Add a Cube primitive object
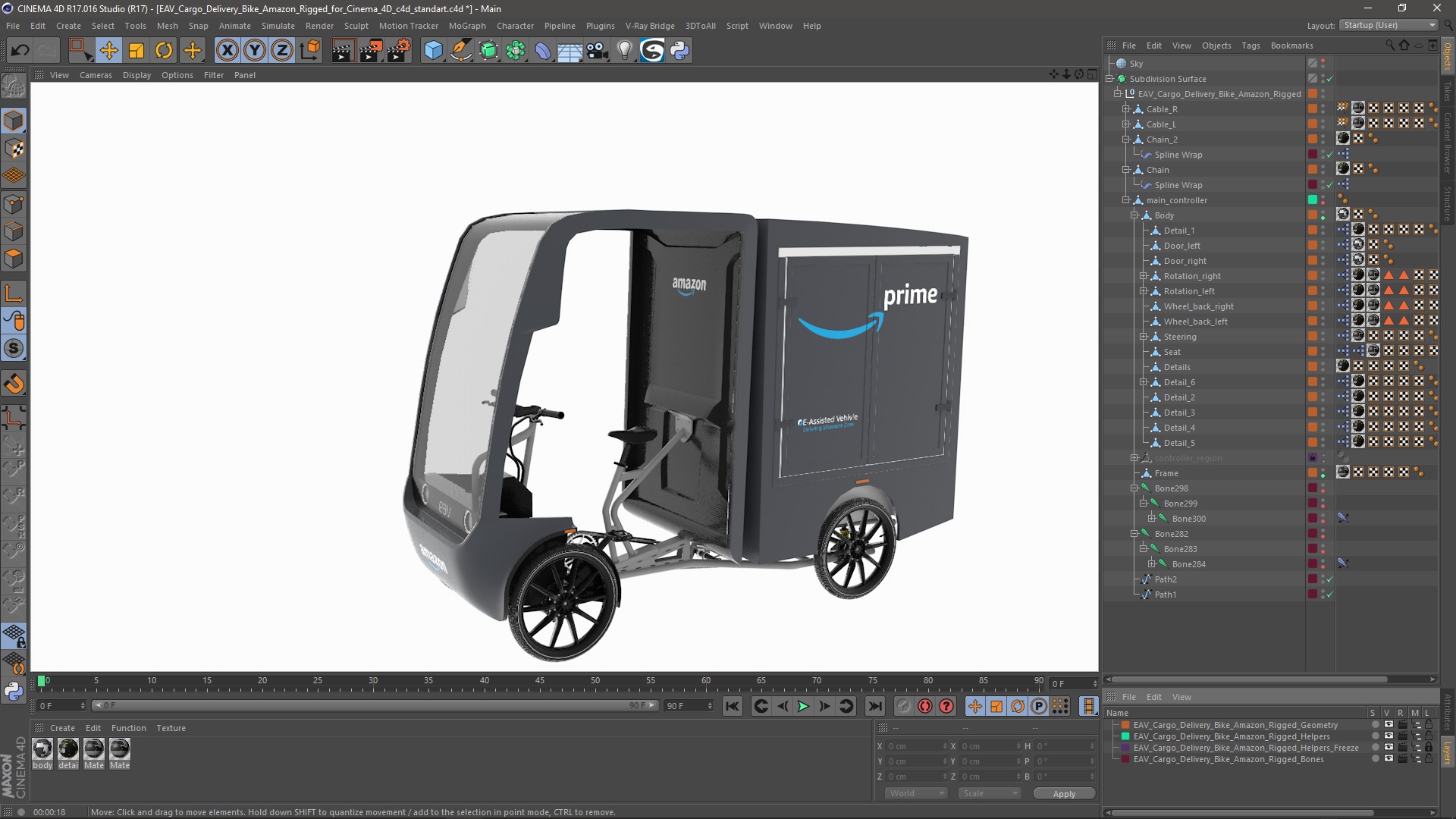Viewport: 1456px width, 819px height. [x=433, y=51]
